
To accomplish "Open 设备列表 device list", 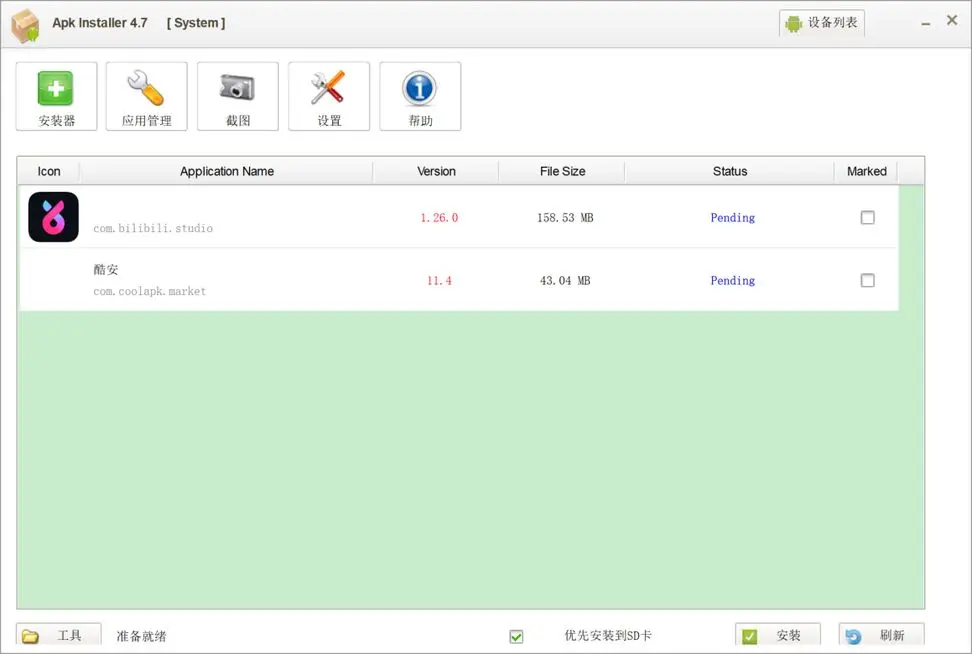I will tap(822, 23).
